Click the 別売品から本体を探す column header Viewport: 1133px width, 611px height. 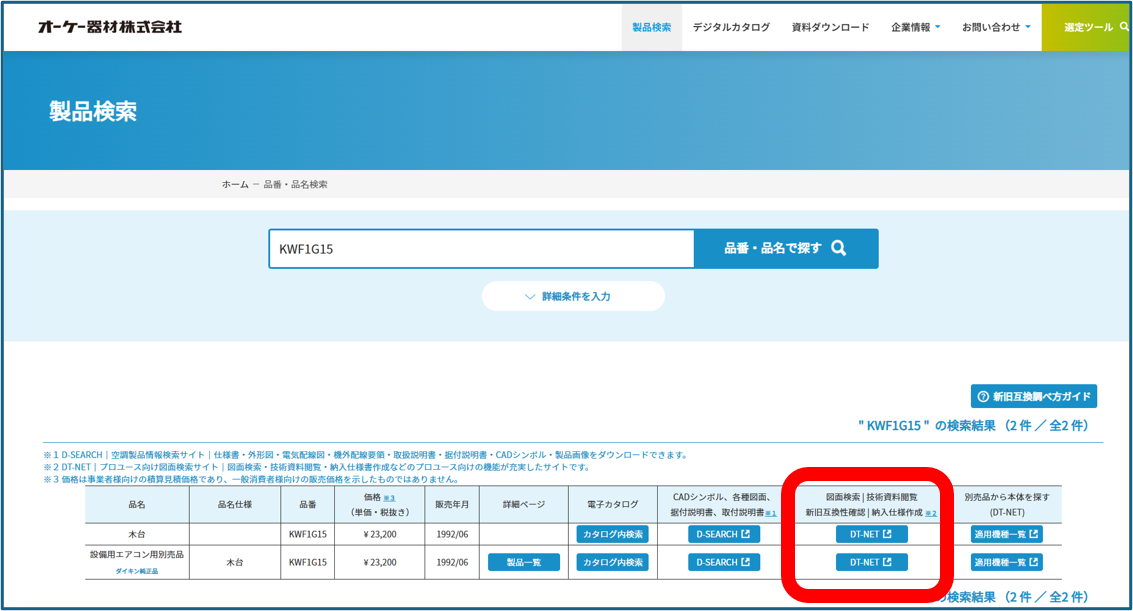1007,505
